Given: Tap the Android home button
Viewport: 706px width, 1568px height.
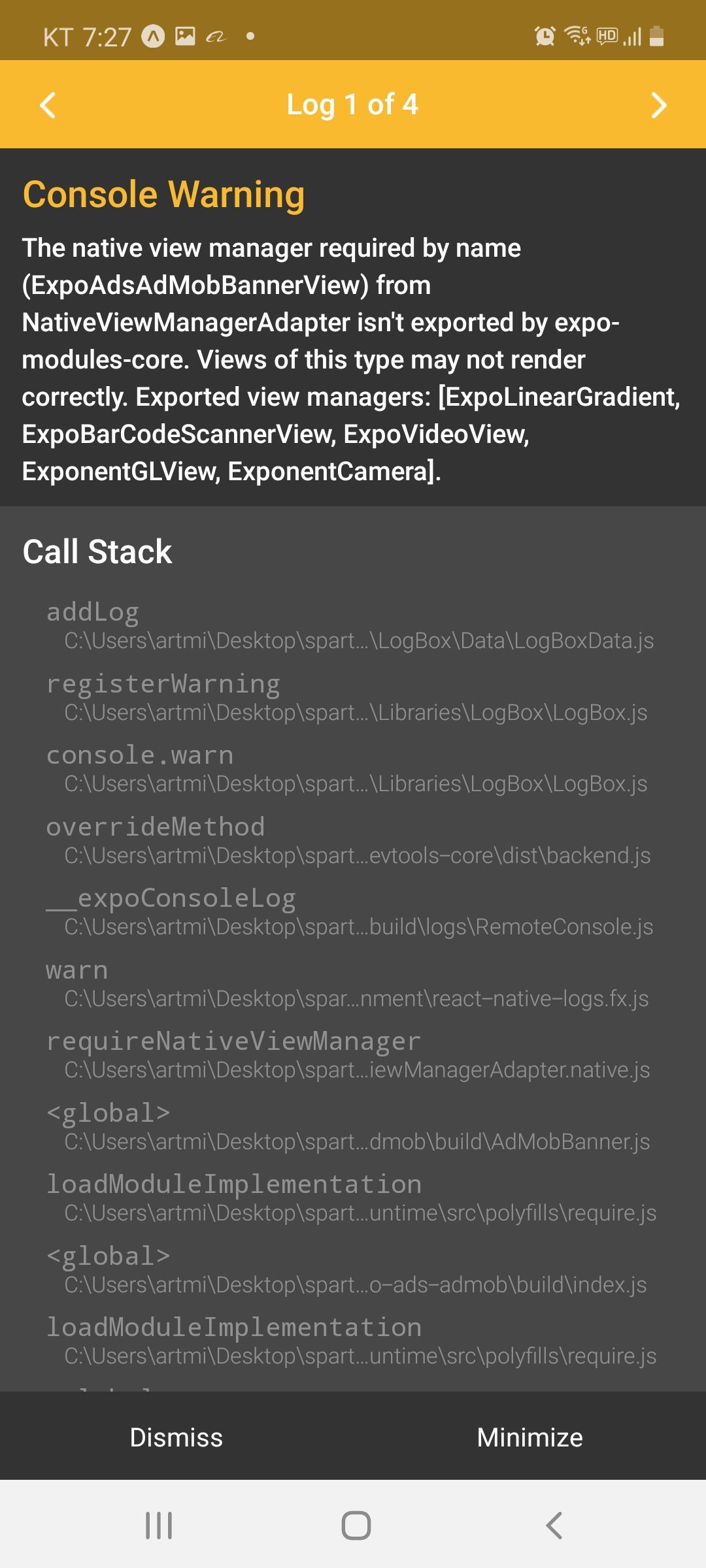Looking at the screenshot, I should coord(356,1526).
